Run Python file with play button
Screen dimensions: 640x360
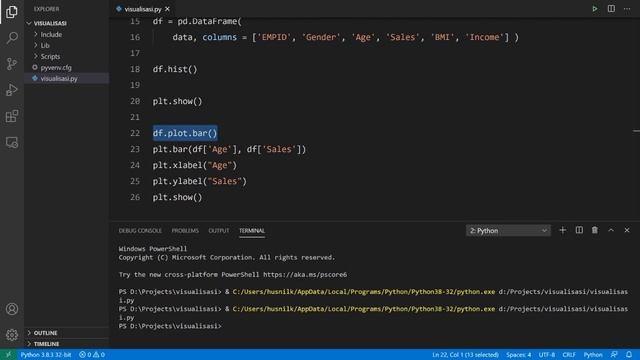595,9
